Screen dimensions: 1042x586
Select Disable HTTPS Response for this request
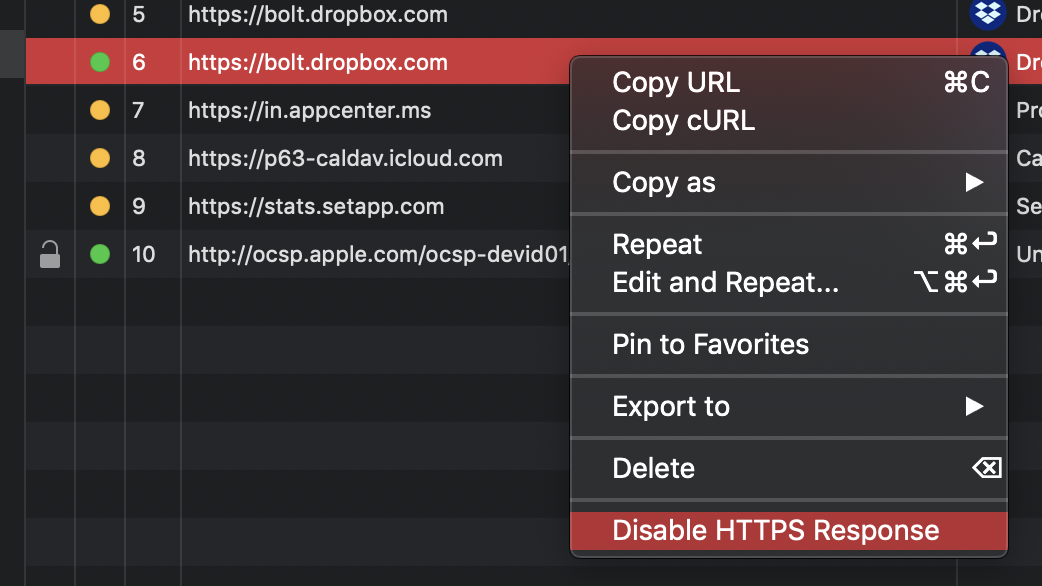click(776, 530)
